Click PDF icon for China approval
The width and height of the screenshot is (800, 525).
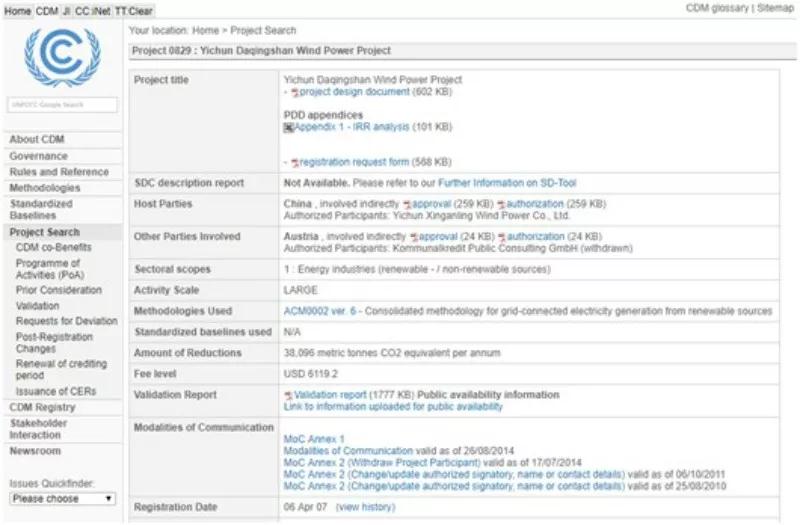[x=412, y=204]
